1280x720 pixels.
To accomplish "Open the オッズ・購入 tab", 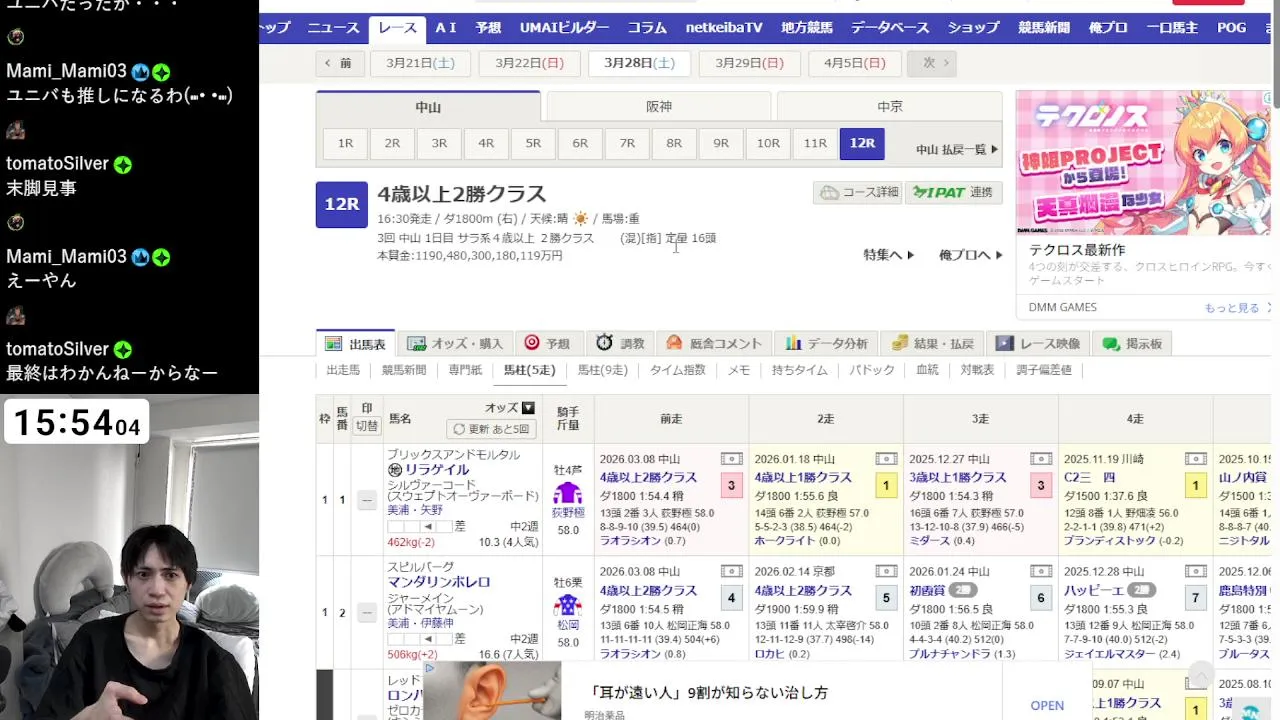I will (x=456, y=343).
